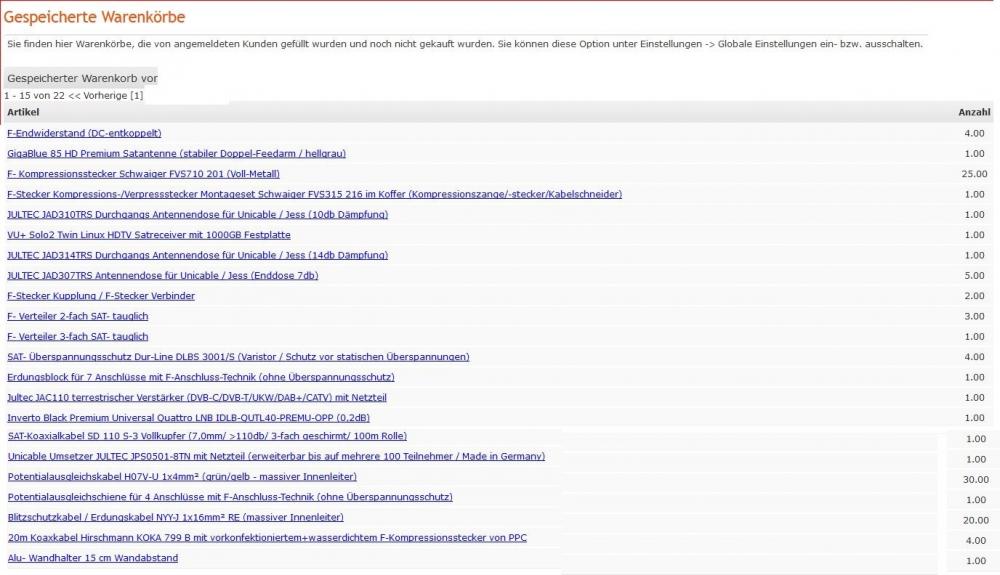Screen dimensions: 1000x575
Task: Click Unicable Umsetzer JULTEC JPS0501-8TN link
Action: tap(276, 456)
